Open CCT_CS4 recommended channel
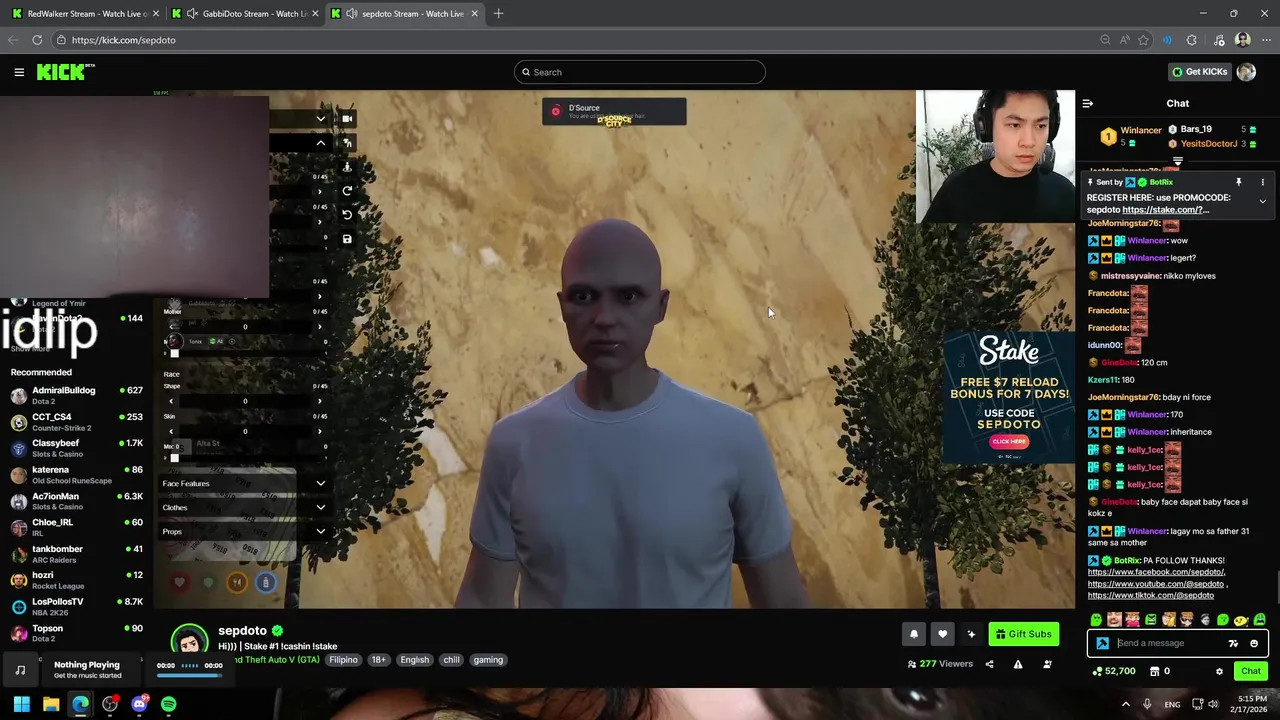Image resolution: width=1280 pixels, height=720 pixels. pyautogui.click(x=77, y=422)
